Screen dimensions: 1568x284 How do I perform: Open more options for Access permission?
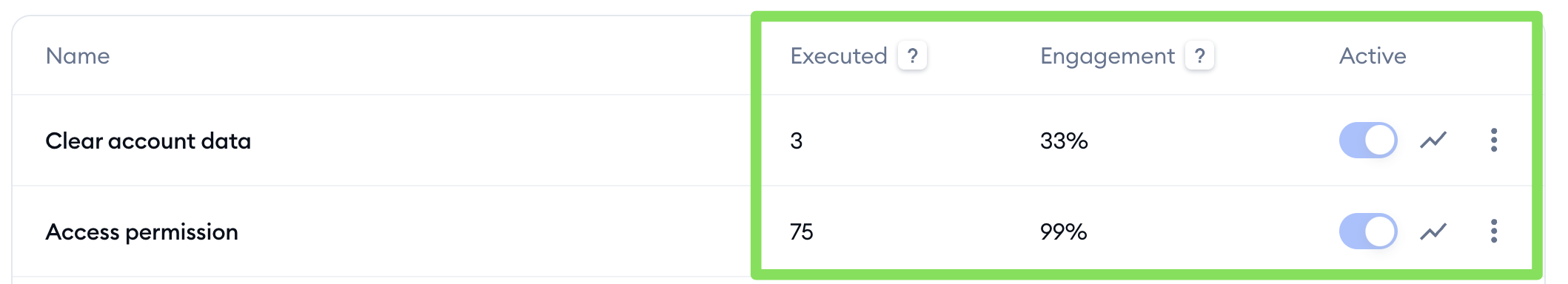[x=1494, y=231]
